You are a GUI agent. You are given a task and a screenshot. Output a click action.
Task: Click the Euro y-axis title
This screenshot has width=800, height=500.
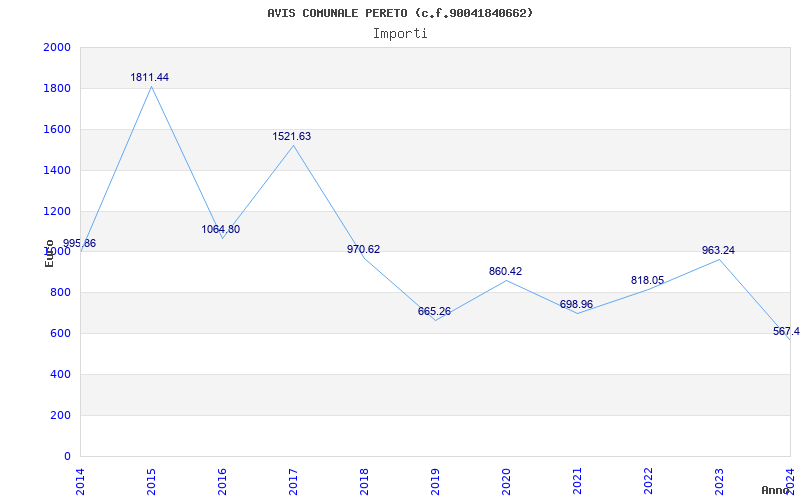point(49,254)
